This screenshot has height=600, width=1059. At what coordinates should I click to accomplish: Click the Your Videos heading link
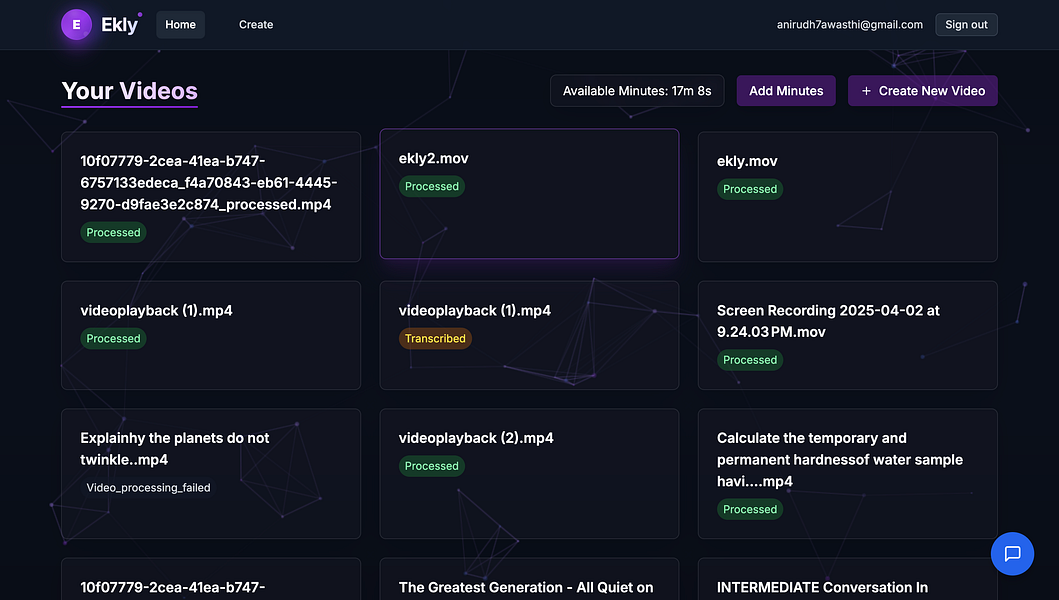[x=129, y=91]
